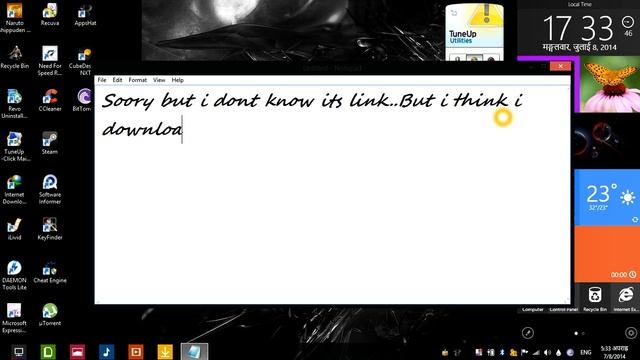Open the yellow download arrow taskbar icon
Screen dimensions: 640x360
pos(165,351)
